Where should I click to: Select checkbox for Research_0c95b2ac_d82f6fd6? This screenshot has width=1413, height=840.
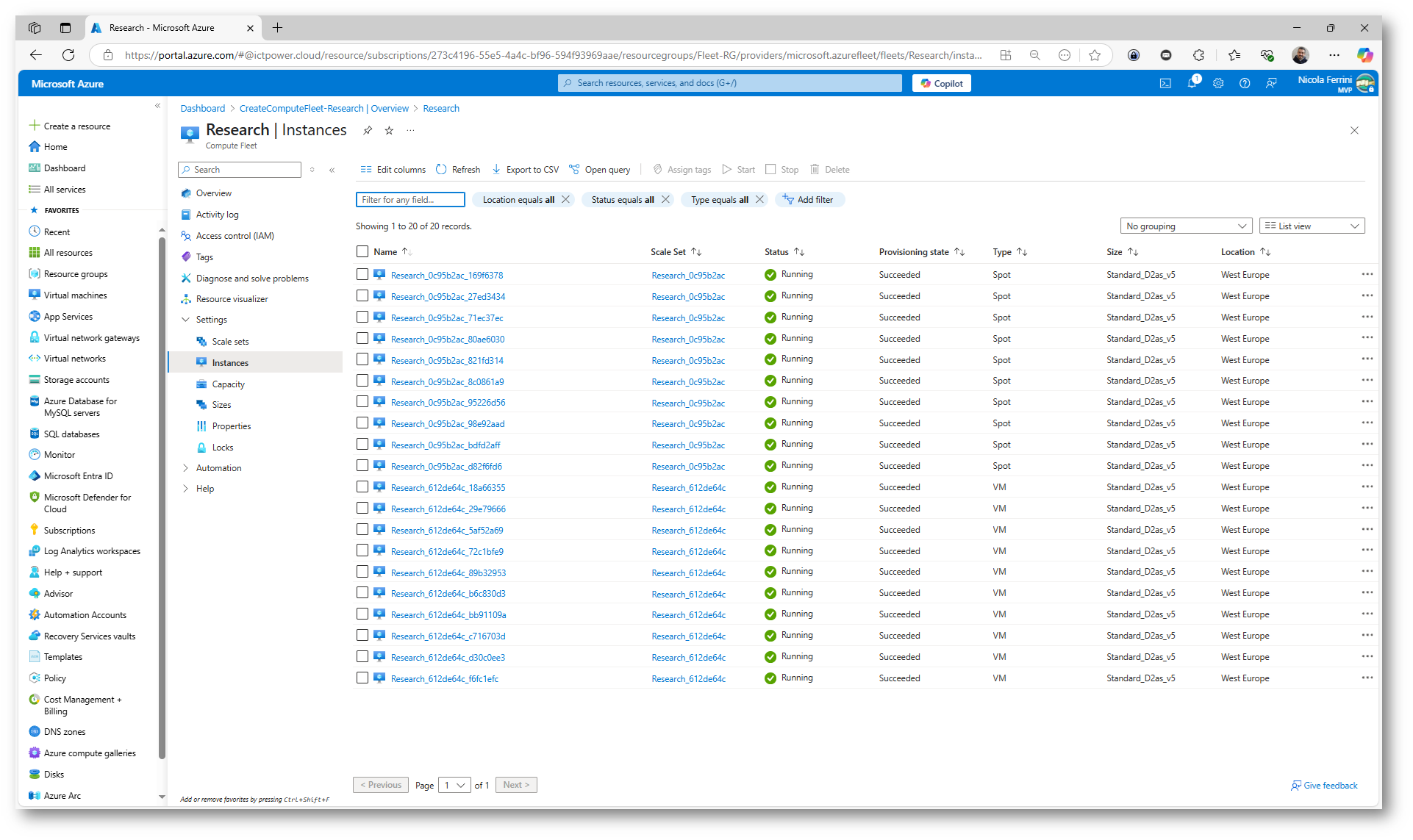[362, 466]
